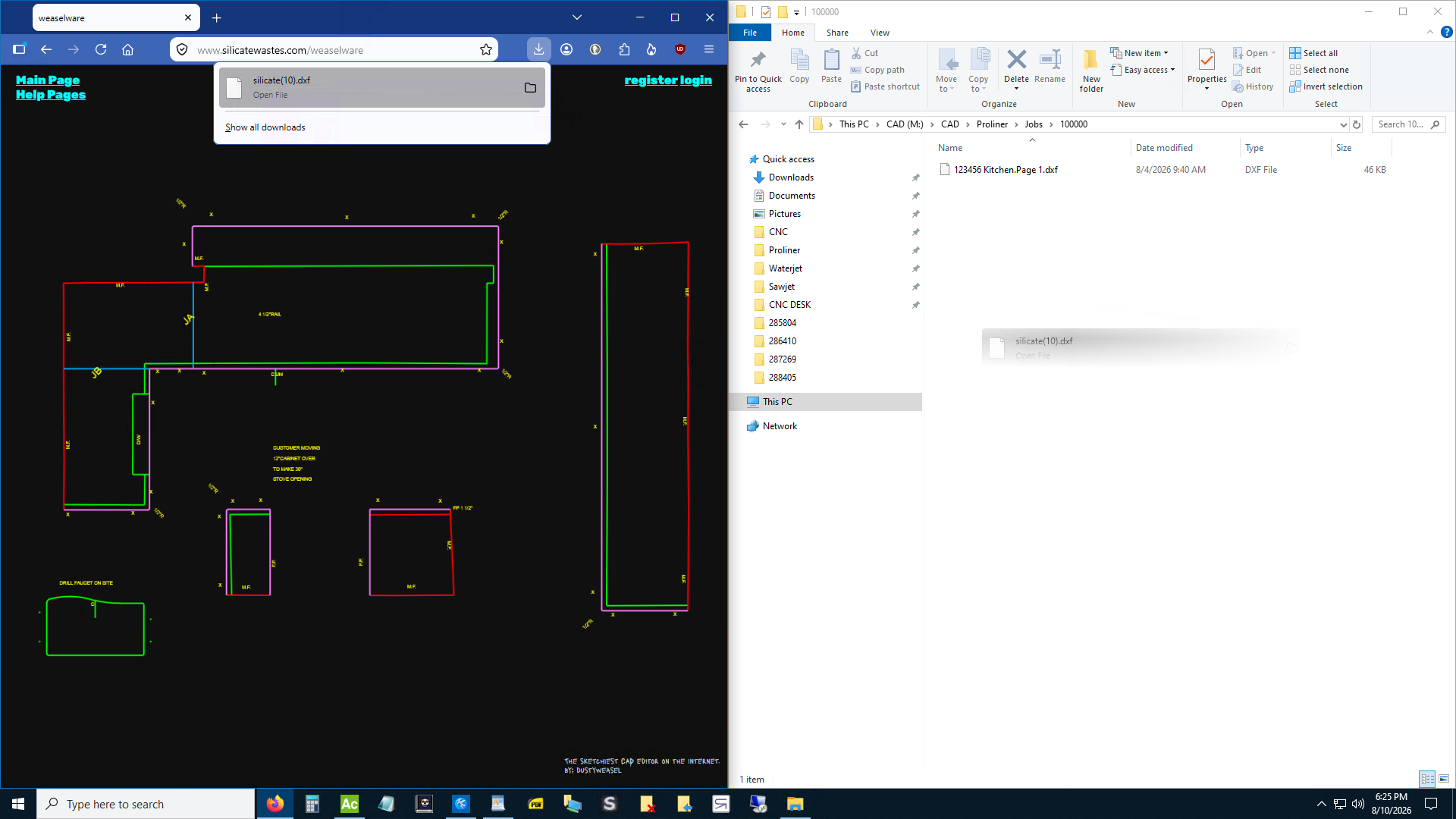Switch Explorer to large icons view

tap(1444, 779)
